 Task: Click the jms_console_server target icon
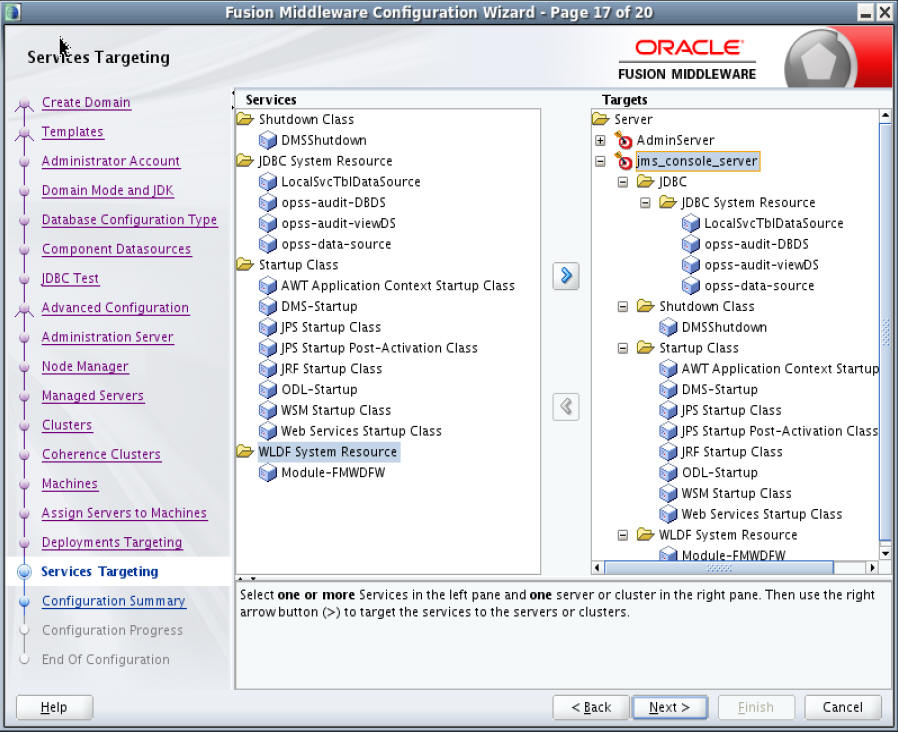coord(623,161)
